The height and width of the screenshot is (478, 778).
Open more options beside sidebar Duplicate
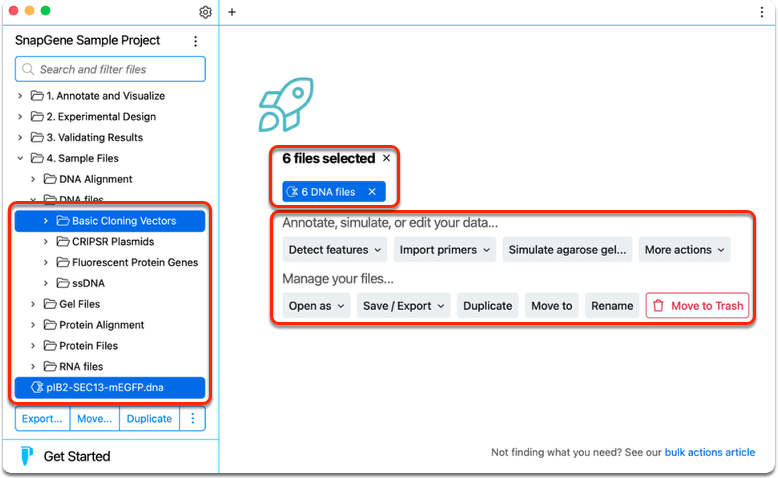coord(193,419)
